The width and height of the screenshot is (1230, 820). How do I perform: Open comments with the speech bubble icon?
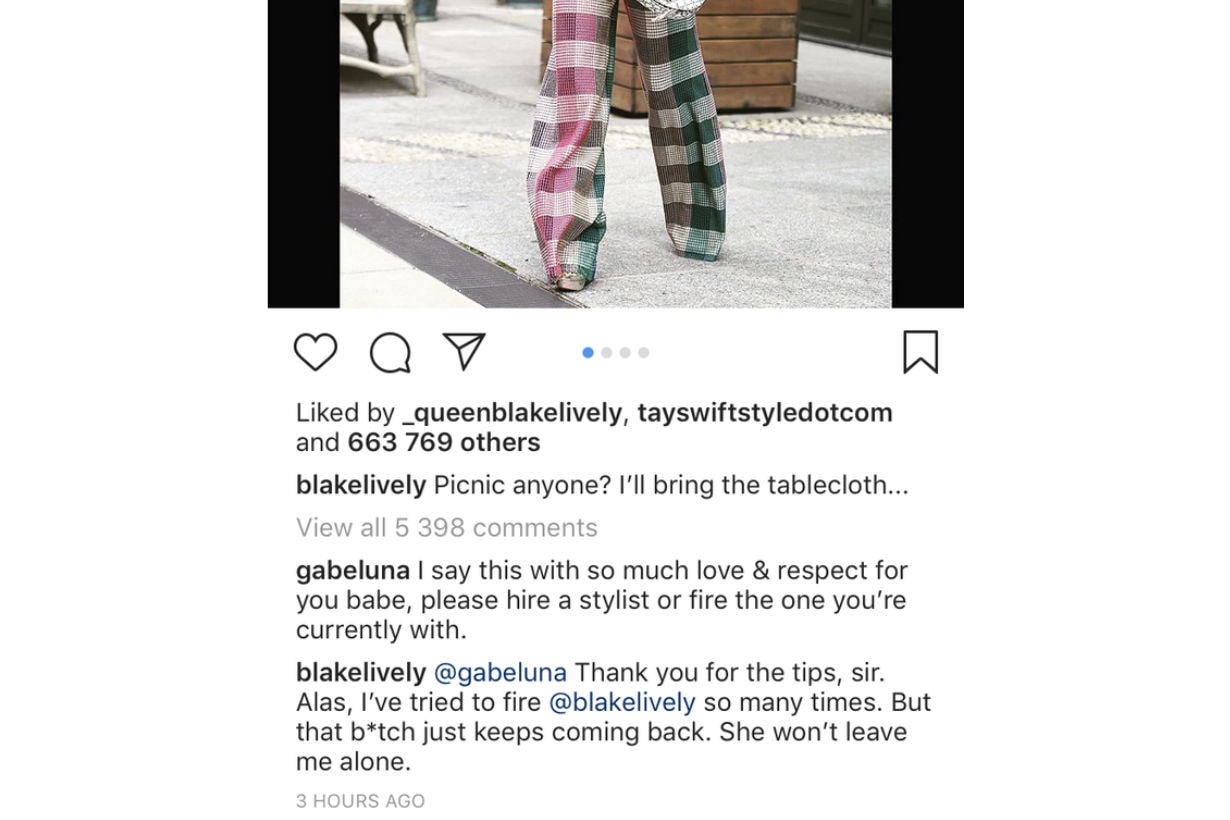390,352
